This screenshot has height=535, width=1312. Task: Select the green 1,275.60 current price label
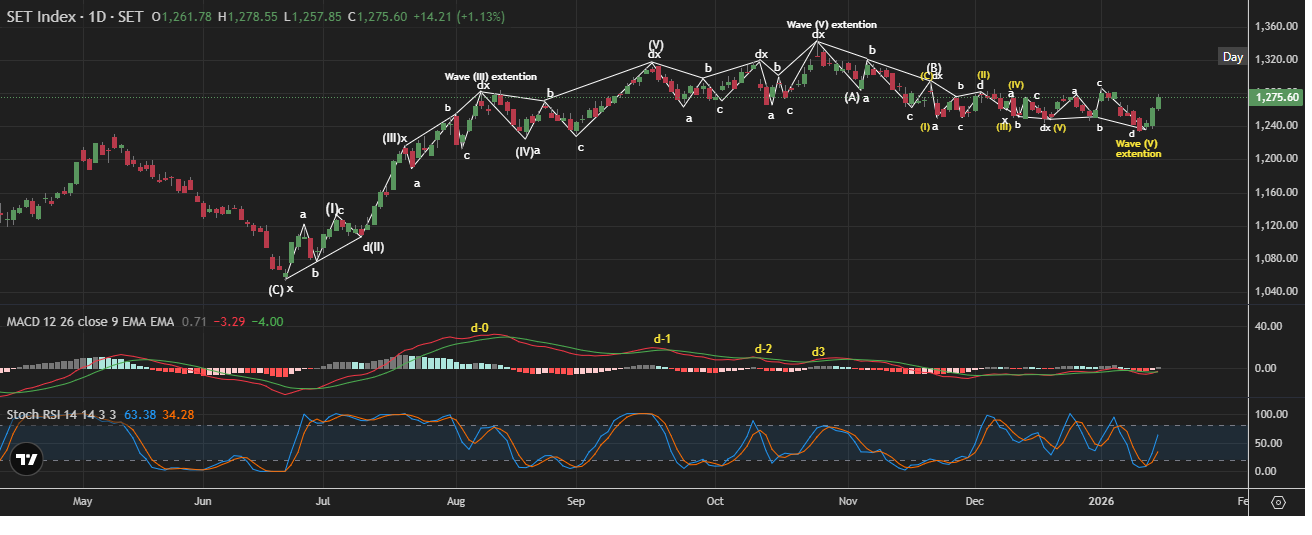tap(1276, 97)
